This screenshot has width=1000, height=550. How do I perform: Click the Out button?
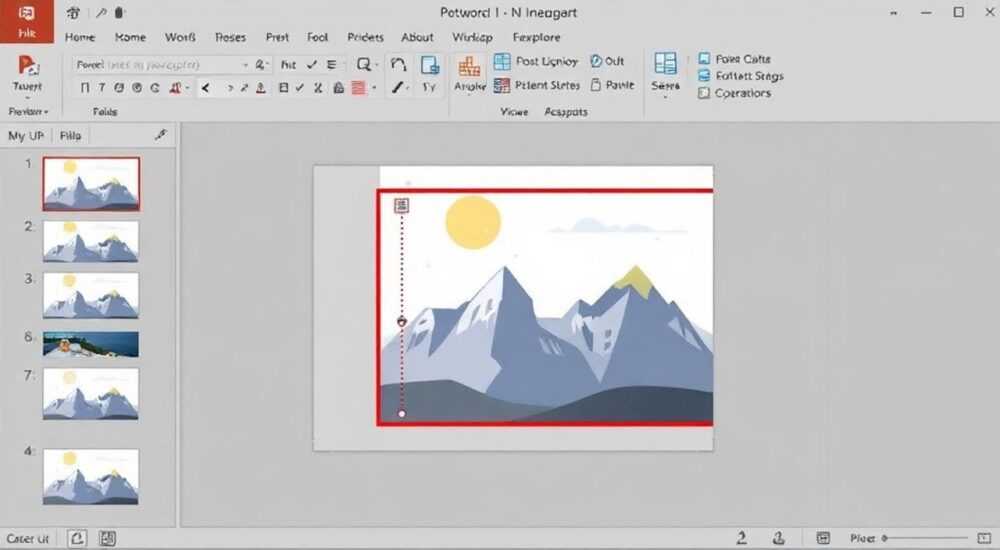pos(607,61)
